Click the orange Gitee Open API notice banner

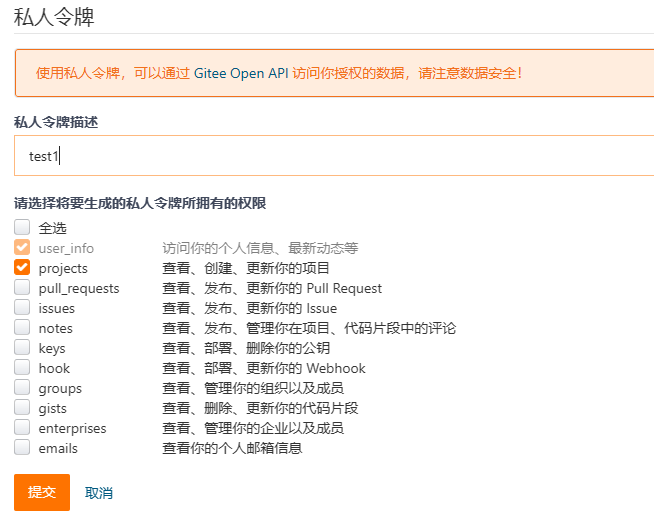coord(330,73)
